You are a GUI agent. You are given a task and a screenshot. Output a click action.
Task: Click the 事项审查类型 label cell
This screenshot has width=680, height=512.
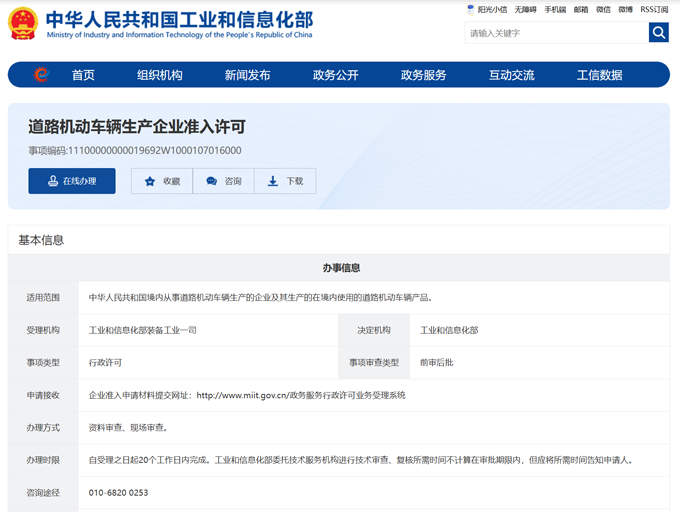pyautogui.click(x=374, y=362)
